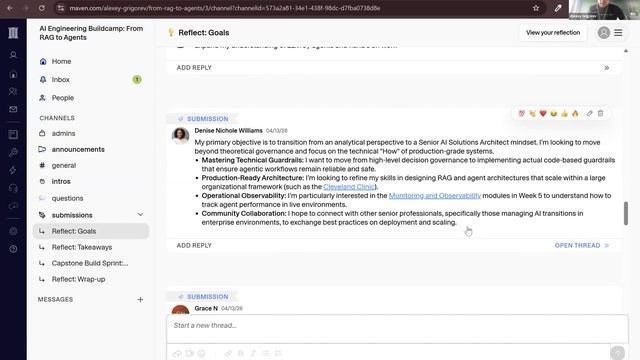The width and height of the screenshot is (640, 360).
Task: Expand first reply row double-chevron arrow
Action: pyautogui.click(x=607, y=68)
